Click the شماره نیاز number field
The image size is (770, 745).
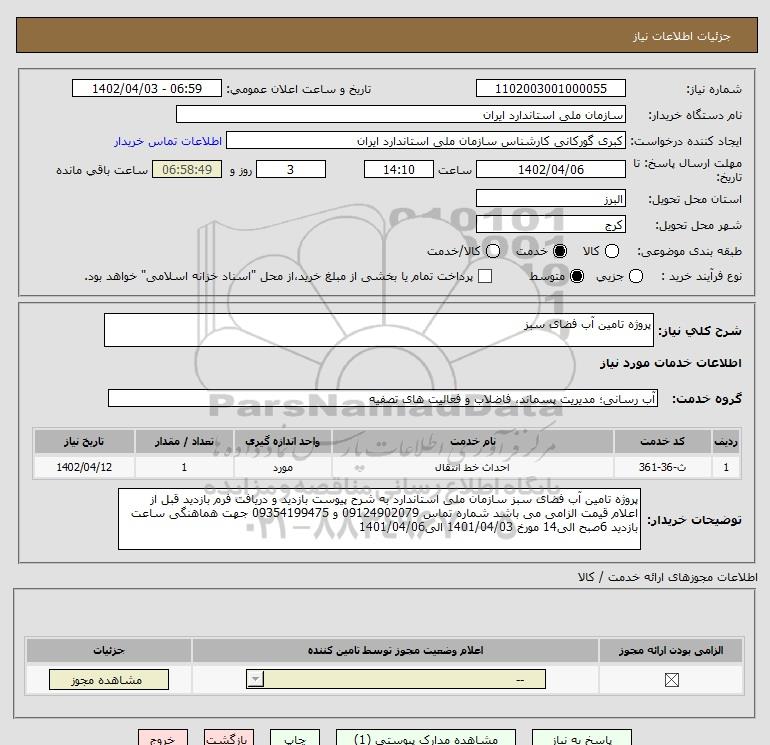550,88
